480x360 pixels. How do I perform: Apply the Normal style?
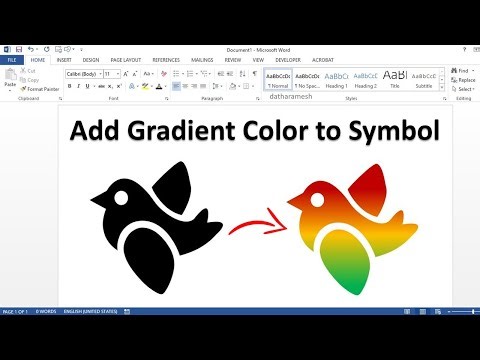coord(278,80)
